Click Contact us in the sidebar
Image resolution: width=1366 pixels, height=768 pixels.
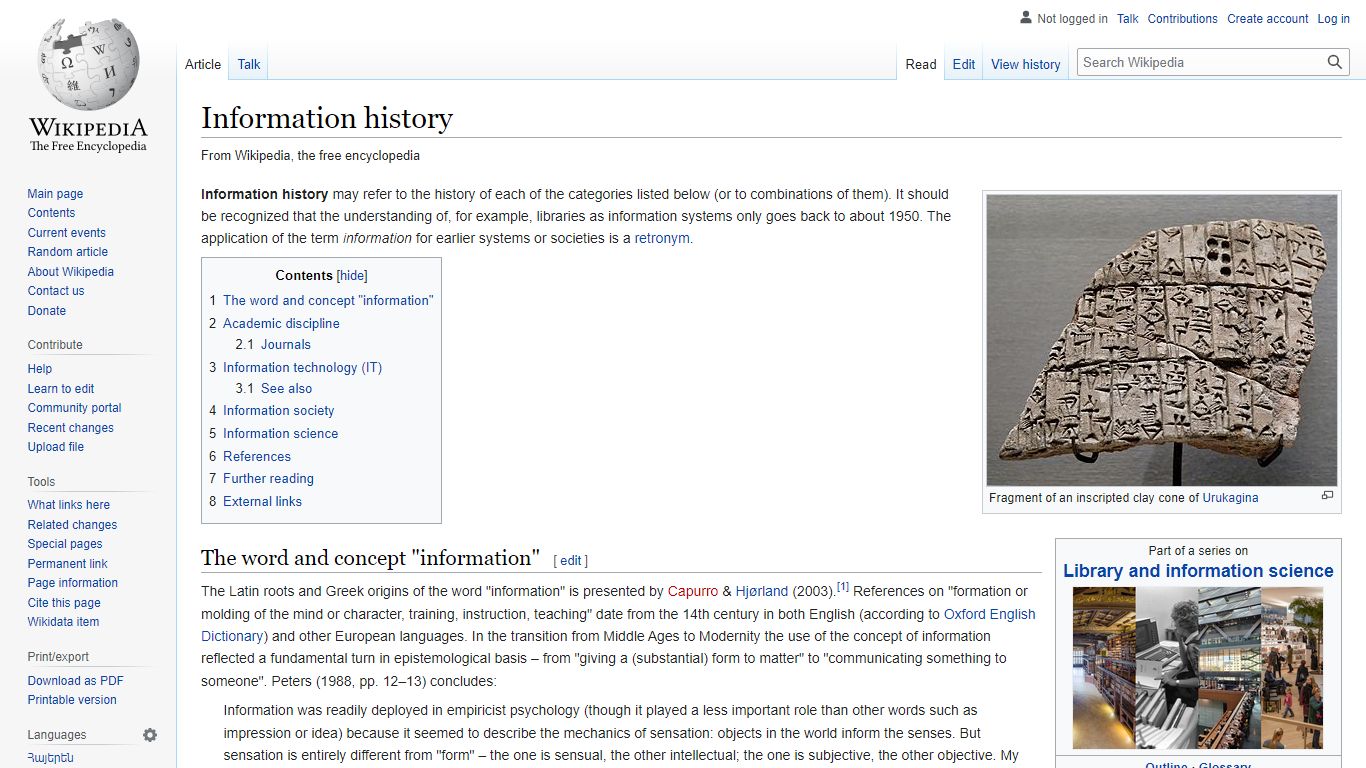[x=56, y=291]
